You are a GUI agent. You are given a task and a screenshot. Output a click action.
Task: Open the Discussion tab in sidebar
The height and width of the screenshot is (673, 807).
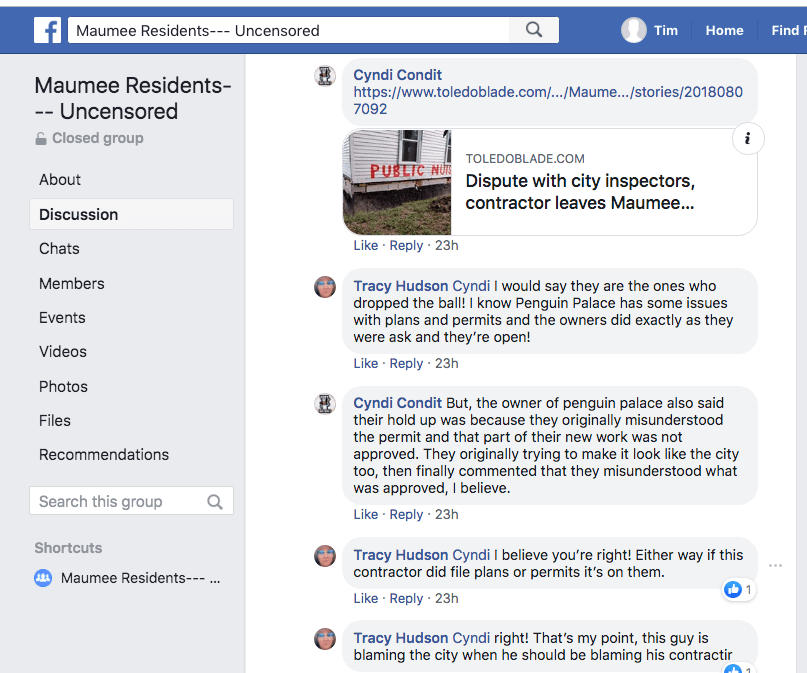click(x=79, y=214)
